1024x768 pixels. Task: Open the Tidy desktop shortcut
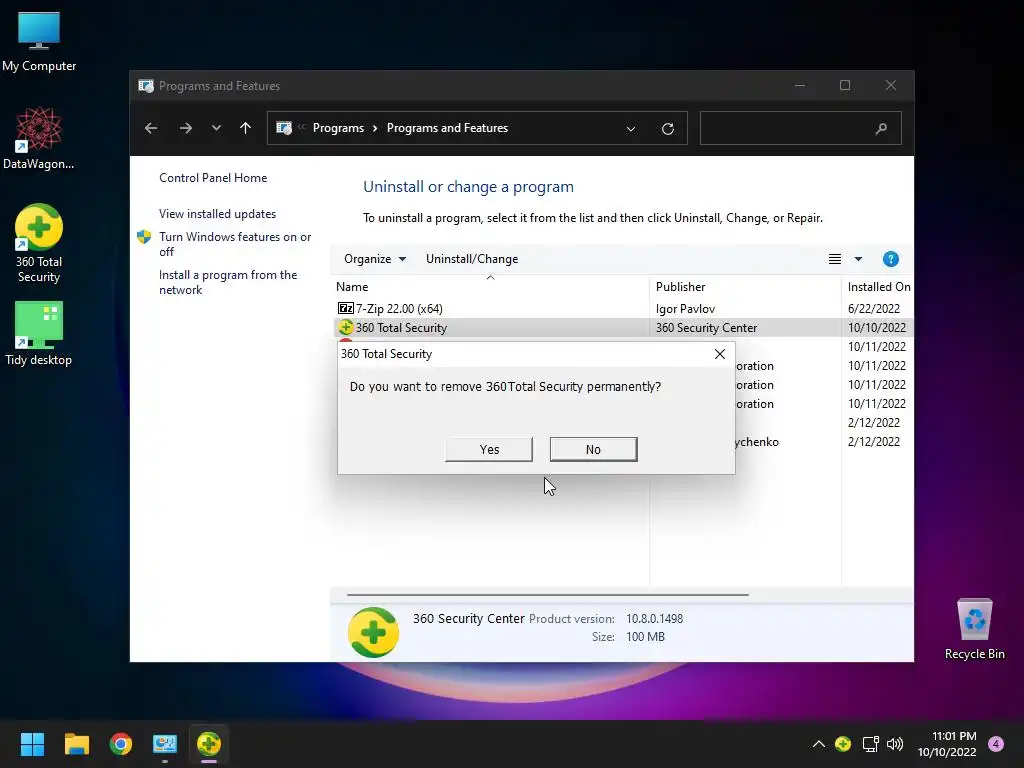39,334
